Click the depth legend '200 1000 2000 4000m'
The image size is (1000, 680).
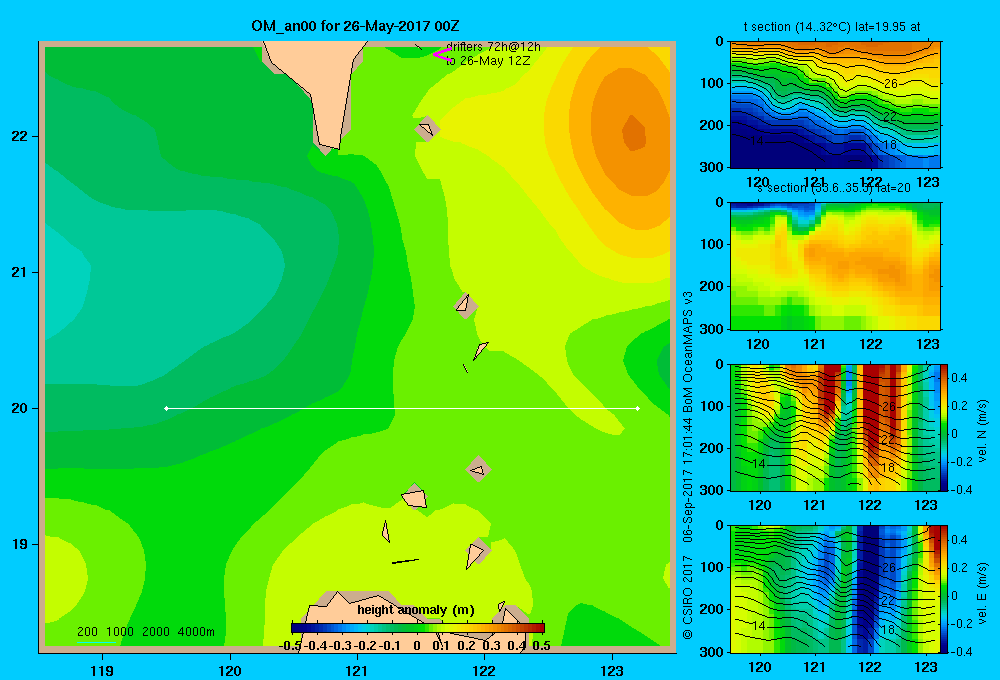click(146, 632)
